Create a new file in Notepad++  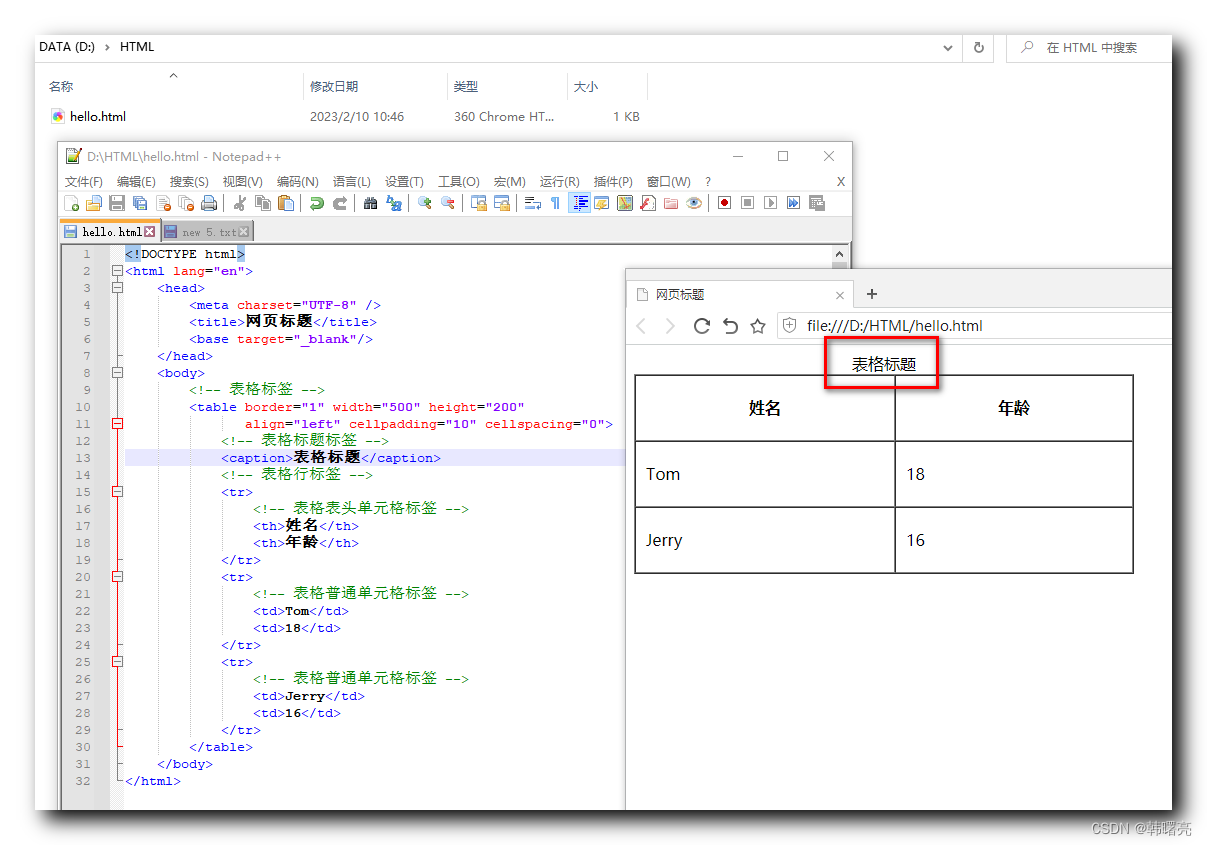(72, 202)
